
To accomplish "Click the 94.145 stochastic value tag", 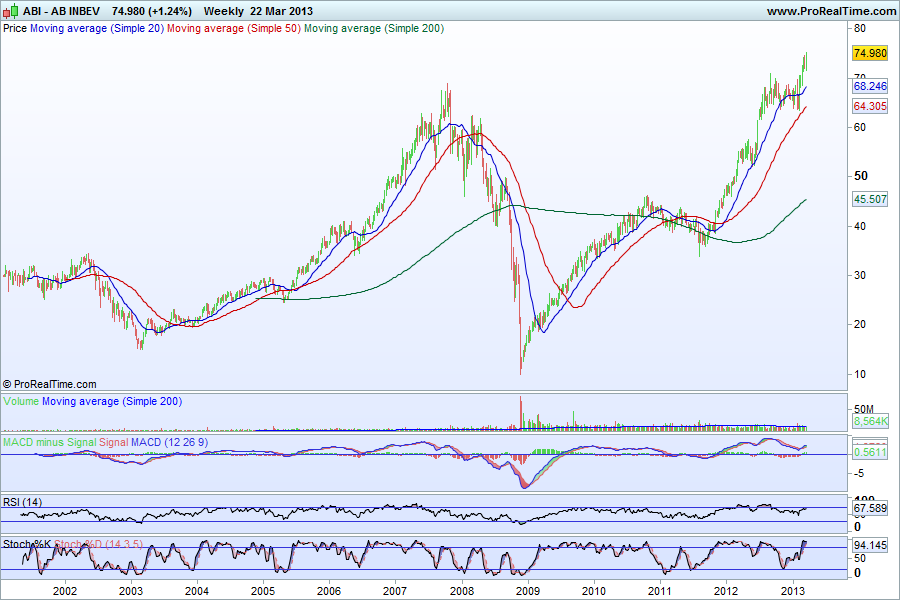I will click(x=870, y=545).
